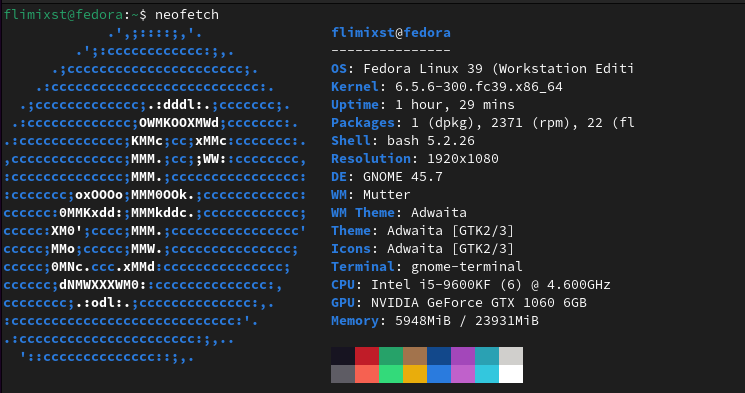Image resolution: width=745 pixels, height=393 pixels.
Task: Click the 'WM Theme: Adwaita' line
Action: click(x=399, y=213)
